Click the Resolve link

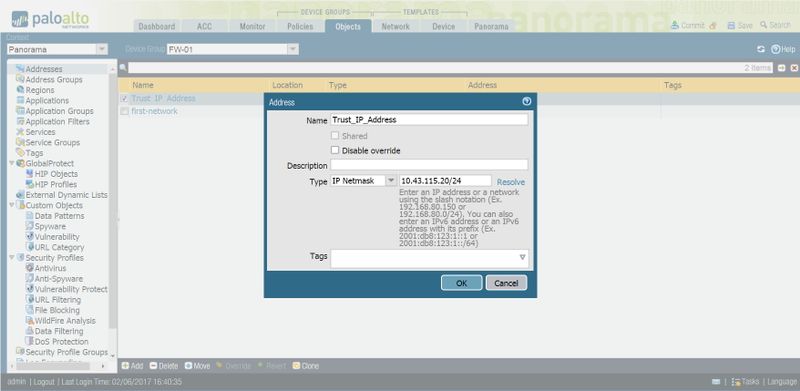(510, 182)
